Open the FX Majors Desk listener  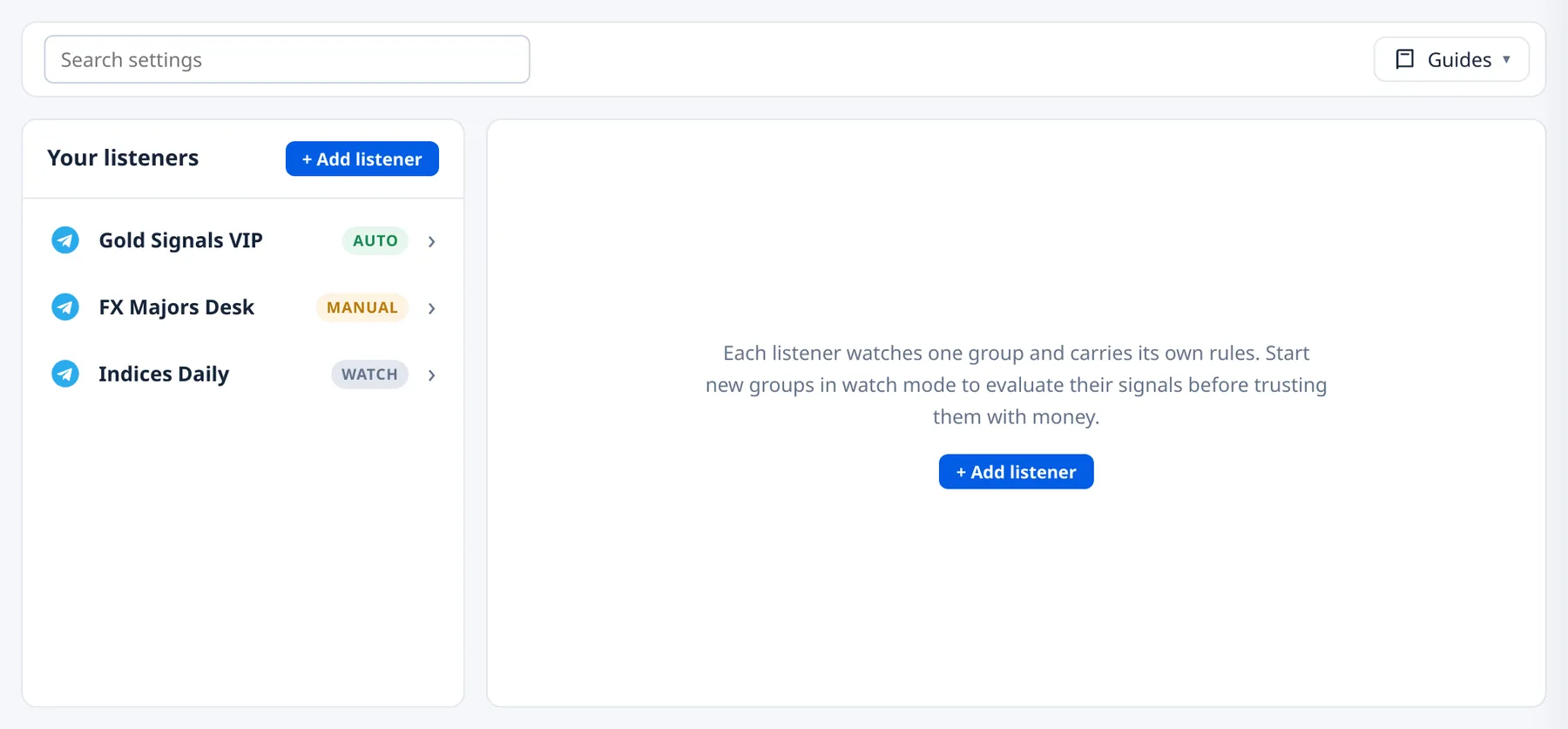point(243,307)
